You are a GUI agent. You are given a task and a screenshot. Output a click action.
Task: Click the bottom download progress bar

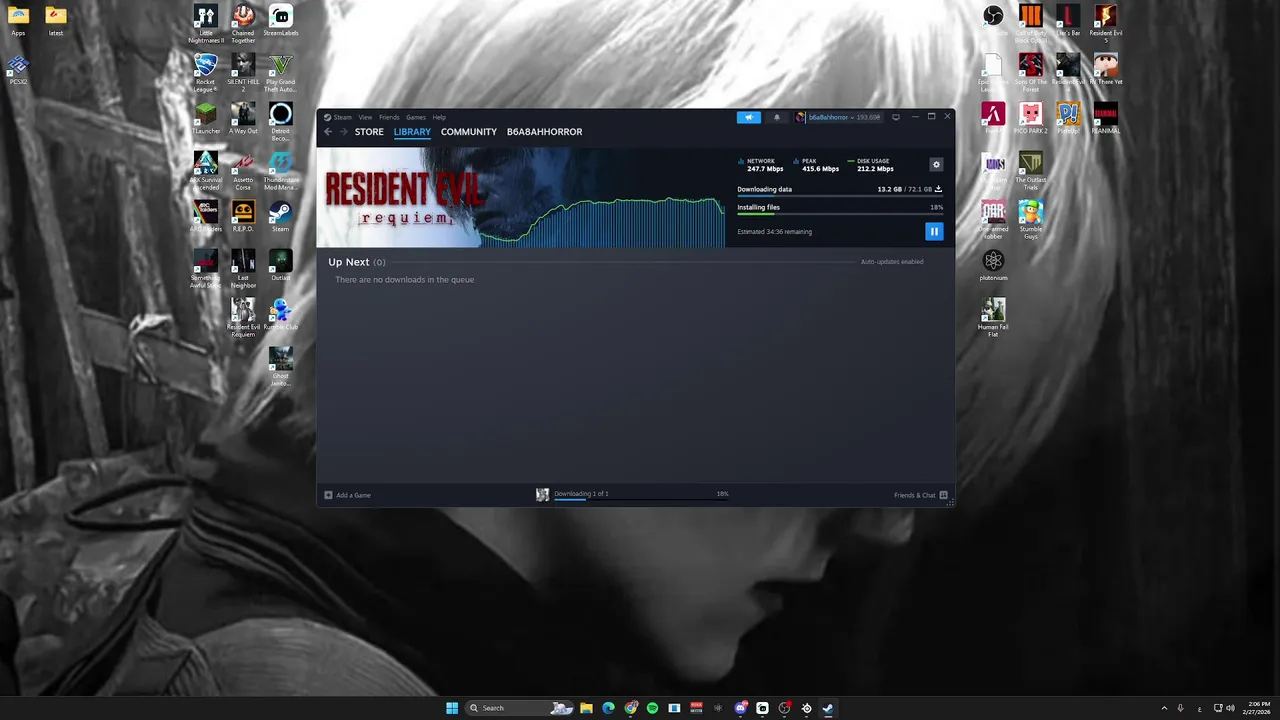click(641, 499)
